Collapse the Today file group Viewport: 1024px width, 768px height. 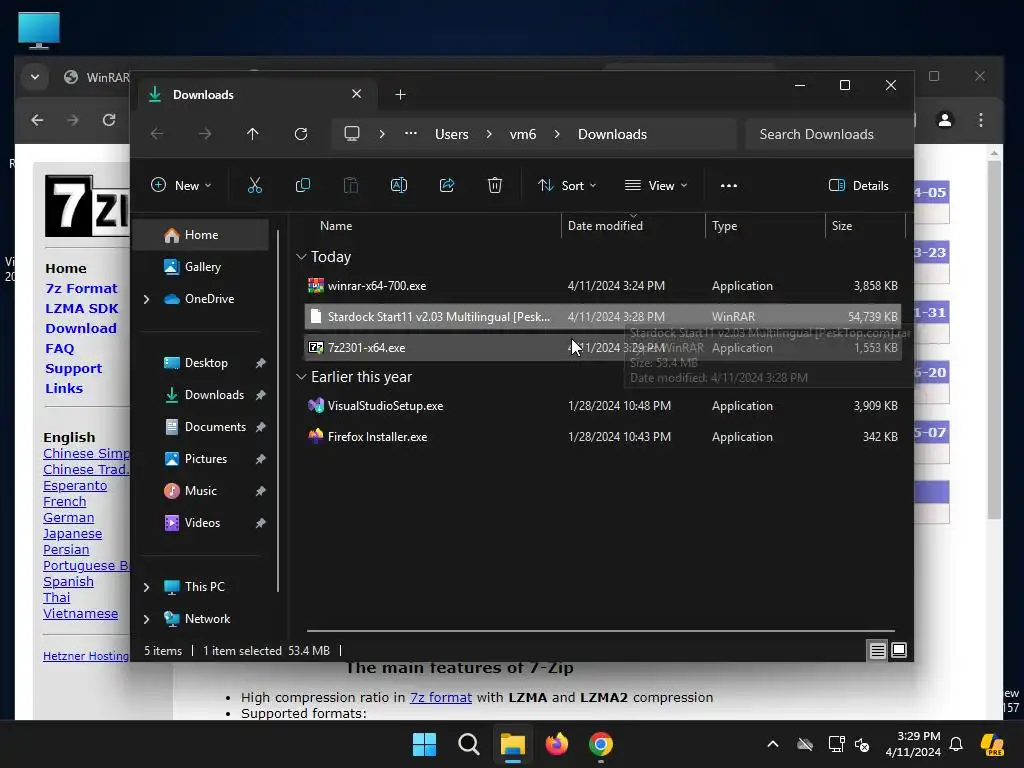[x=301, y=257]
